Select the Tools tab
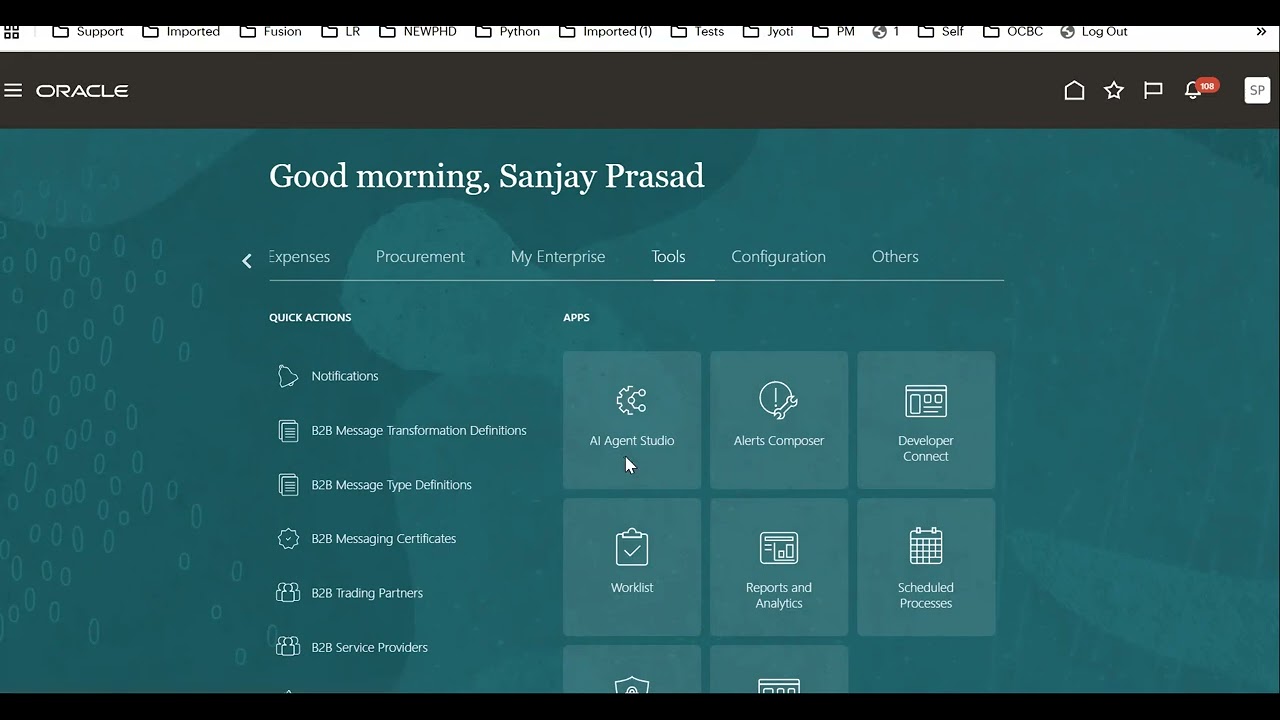Screen dimensions: 1280x720 pyautogui.click(x=668, y=257)
